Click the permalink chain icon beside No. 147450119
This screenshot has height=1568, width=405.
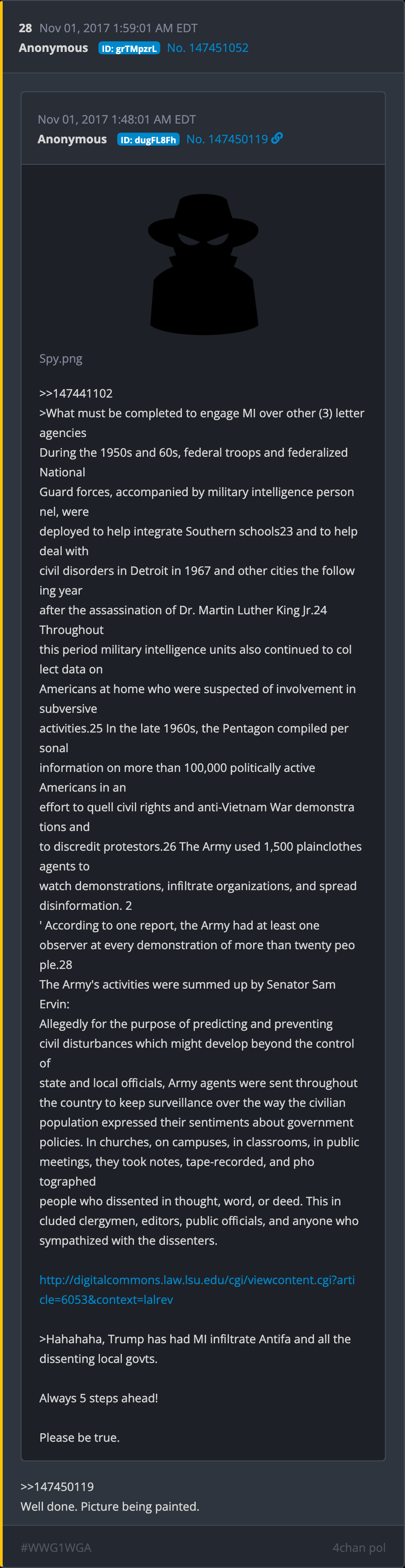point(277,138)
